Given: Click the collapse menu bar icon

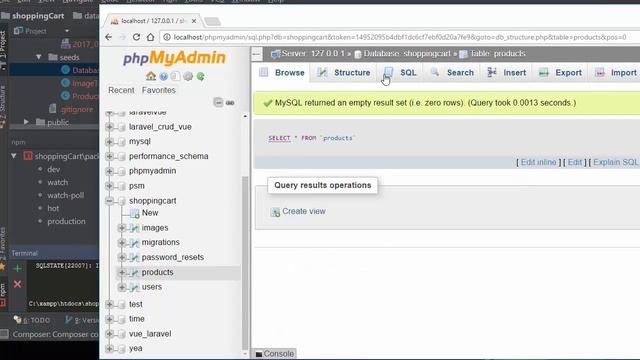Looking at the screenshot, I should pyautogui.click(x=257, y=53).
